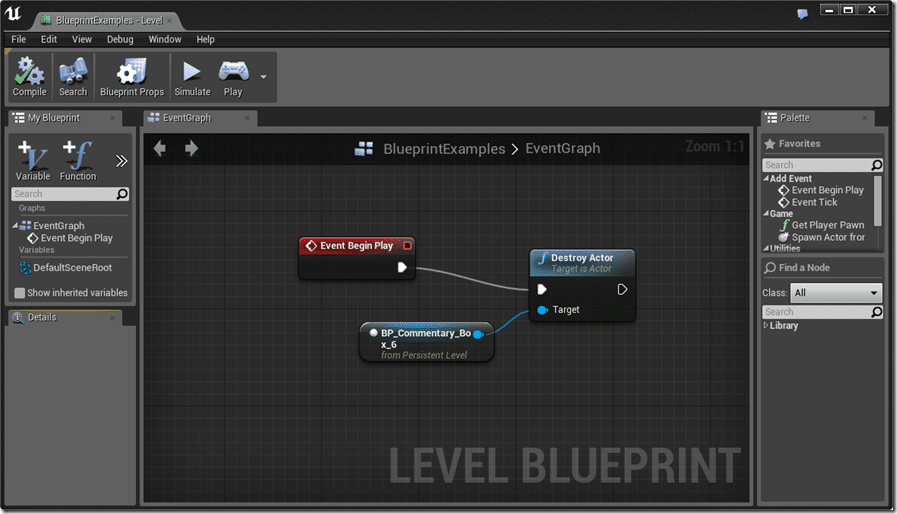897x514 pixels.
Task: Open the File menu
Action: [x=18, y=39]
